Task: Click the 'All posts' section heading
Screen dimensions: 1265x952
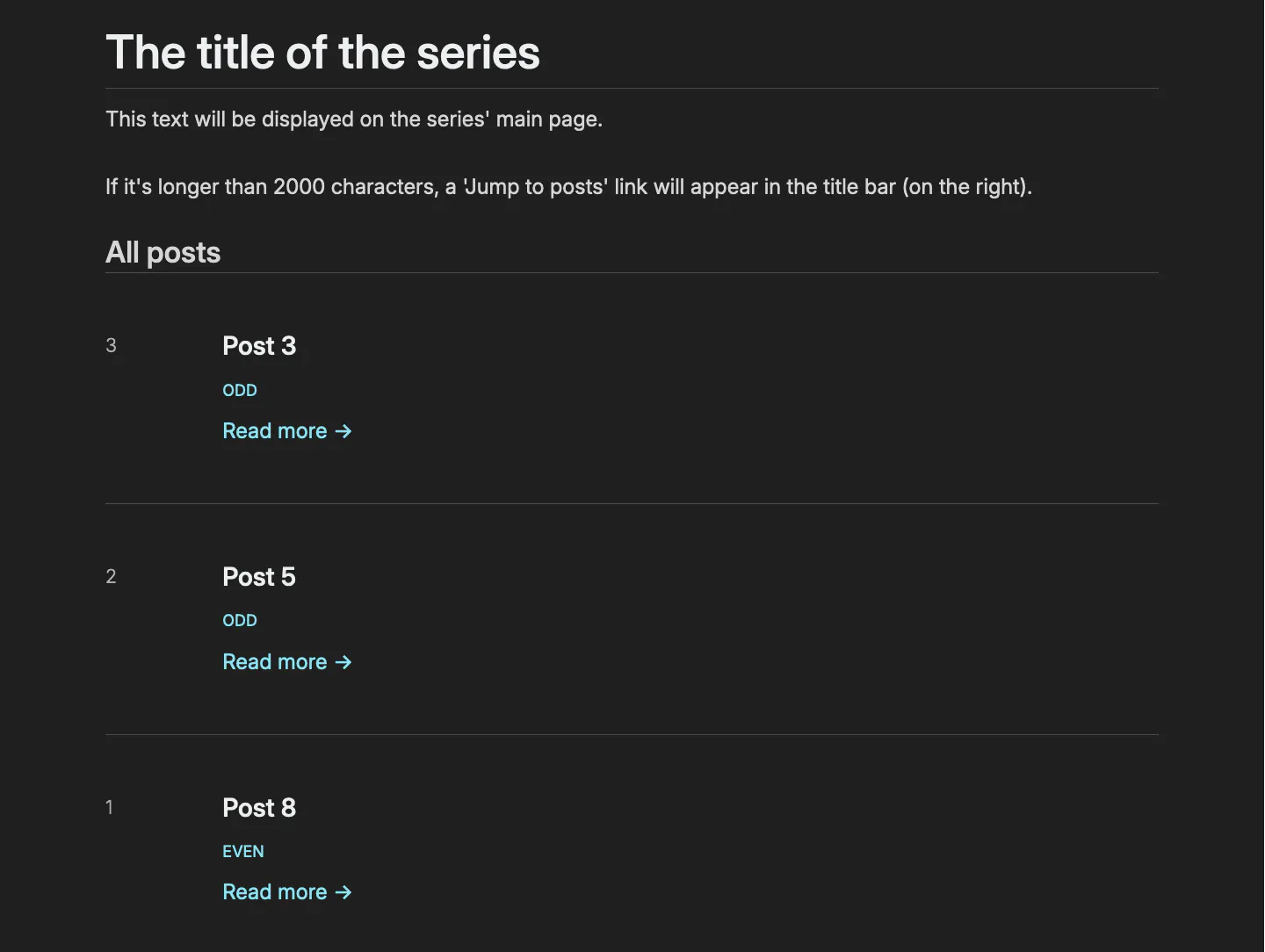Action: (163, 253)
